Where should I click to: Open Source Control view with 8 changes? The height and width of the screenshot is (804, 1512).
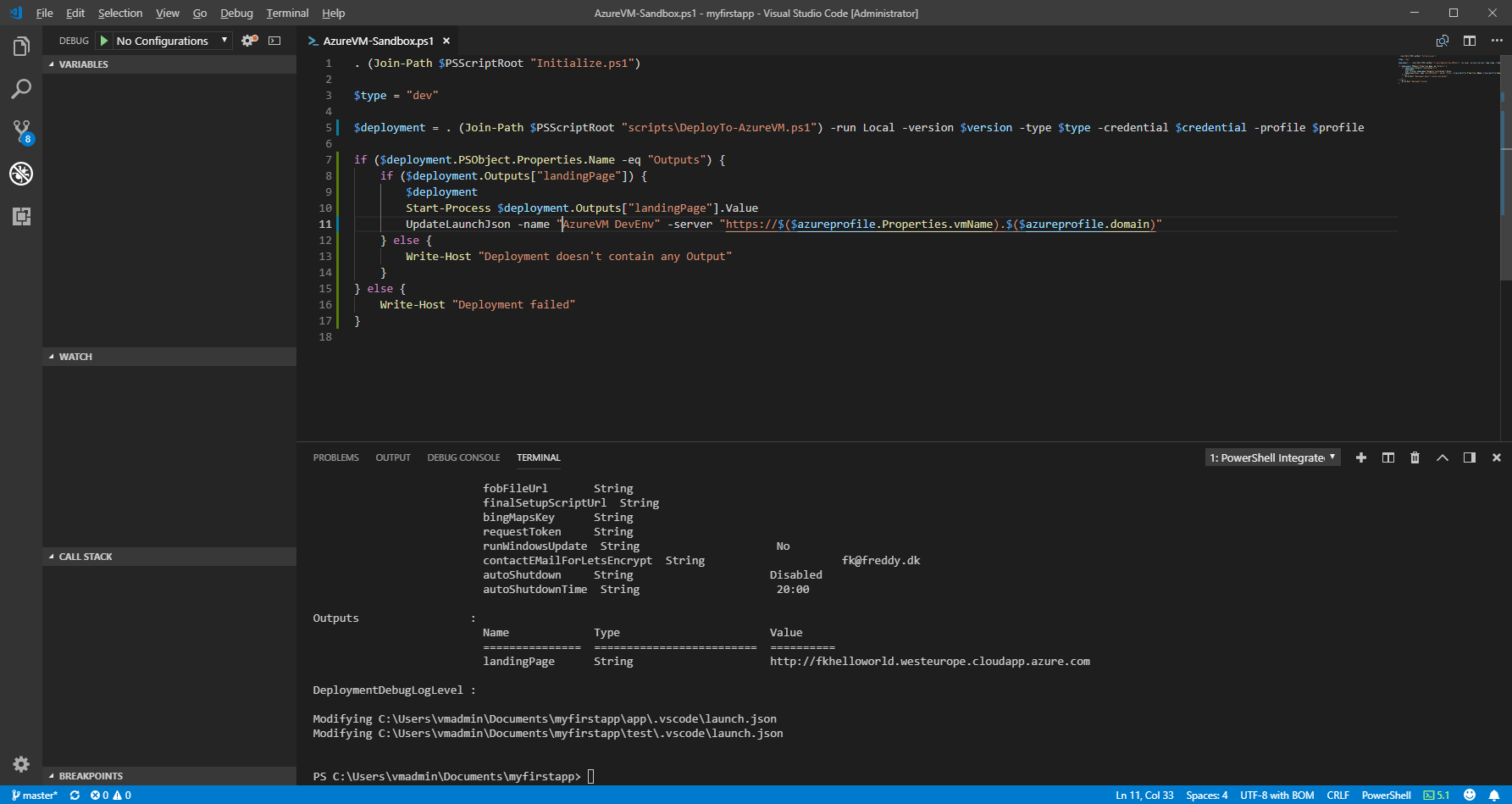[21, 131]
